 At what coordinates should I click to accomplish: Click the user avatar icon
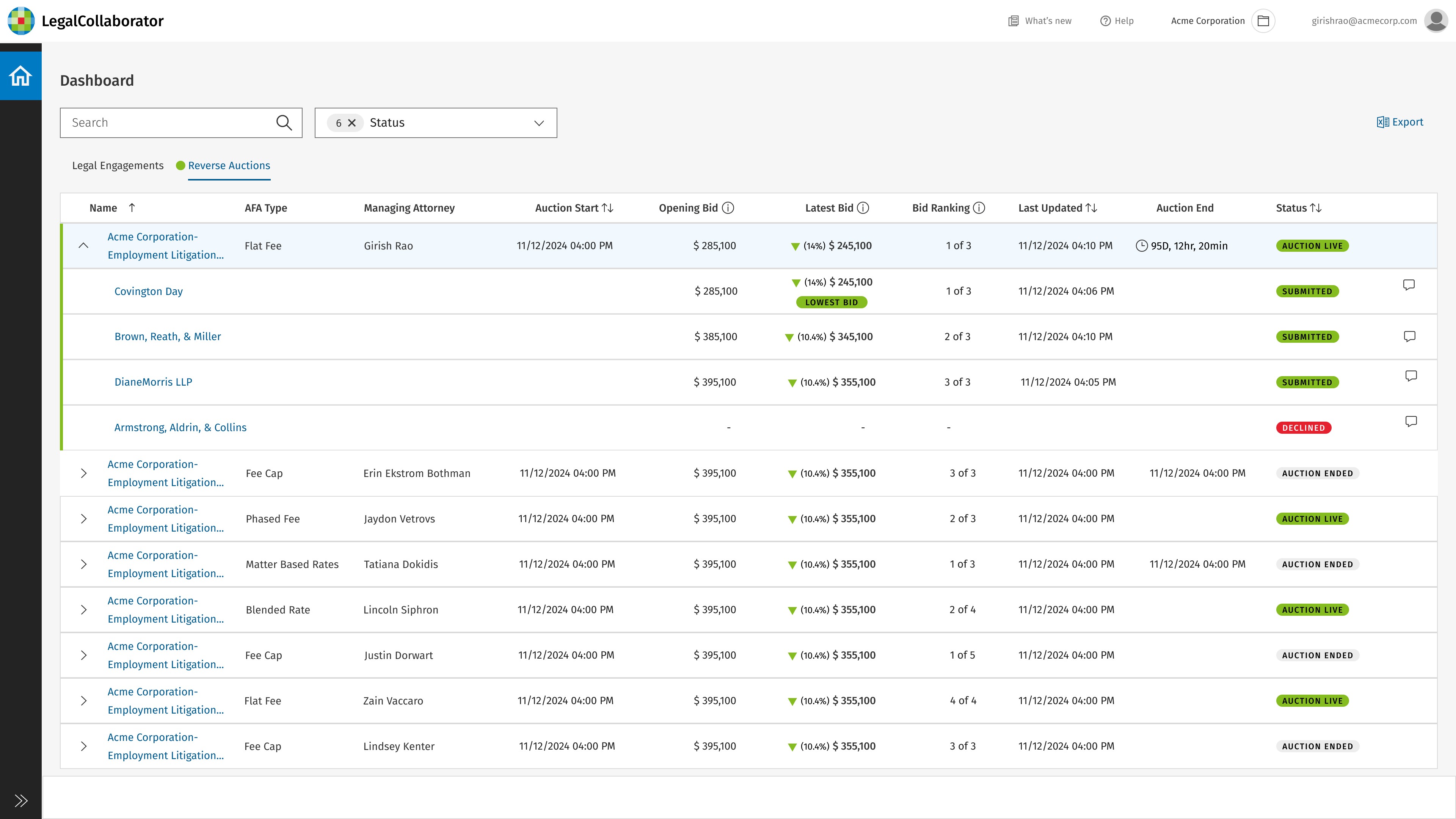1436,21
